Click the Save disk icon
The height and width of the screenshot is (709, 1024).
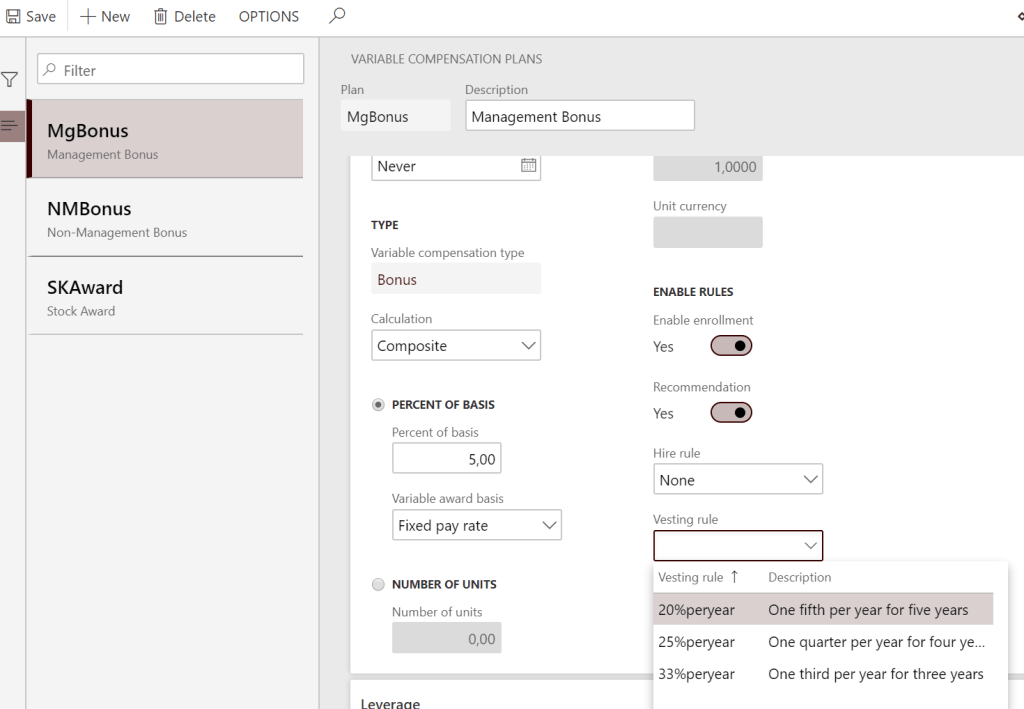pos(14,16)
